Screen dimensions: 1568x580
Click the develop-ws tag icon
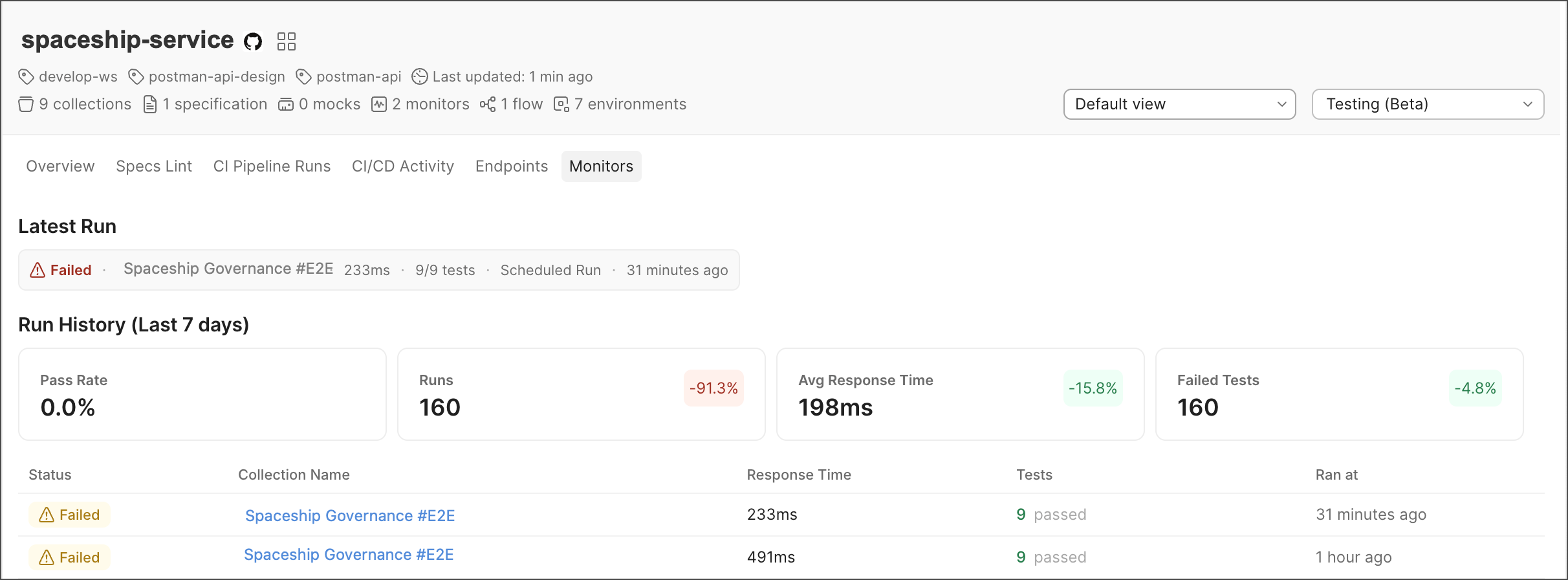coord(26,77)
